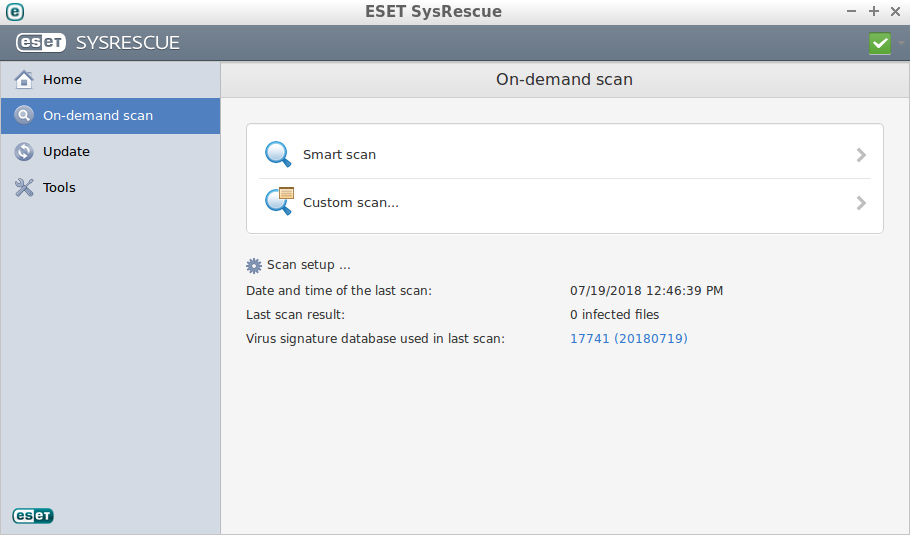Image resolution: width=910 pixels, height=535 pixels.
Task: Open virus signature database 17741 (20180719) link
Action: tap(629, 338)
